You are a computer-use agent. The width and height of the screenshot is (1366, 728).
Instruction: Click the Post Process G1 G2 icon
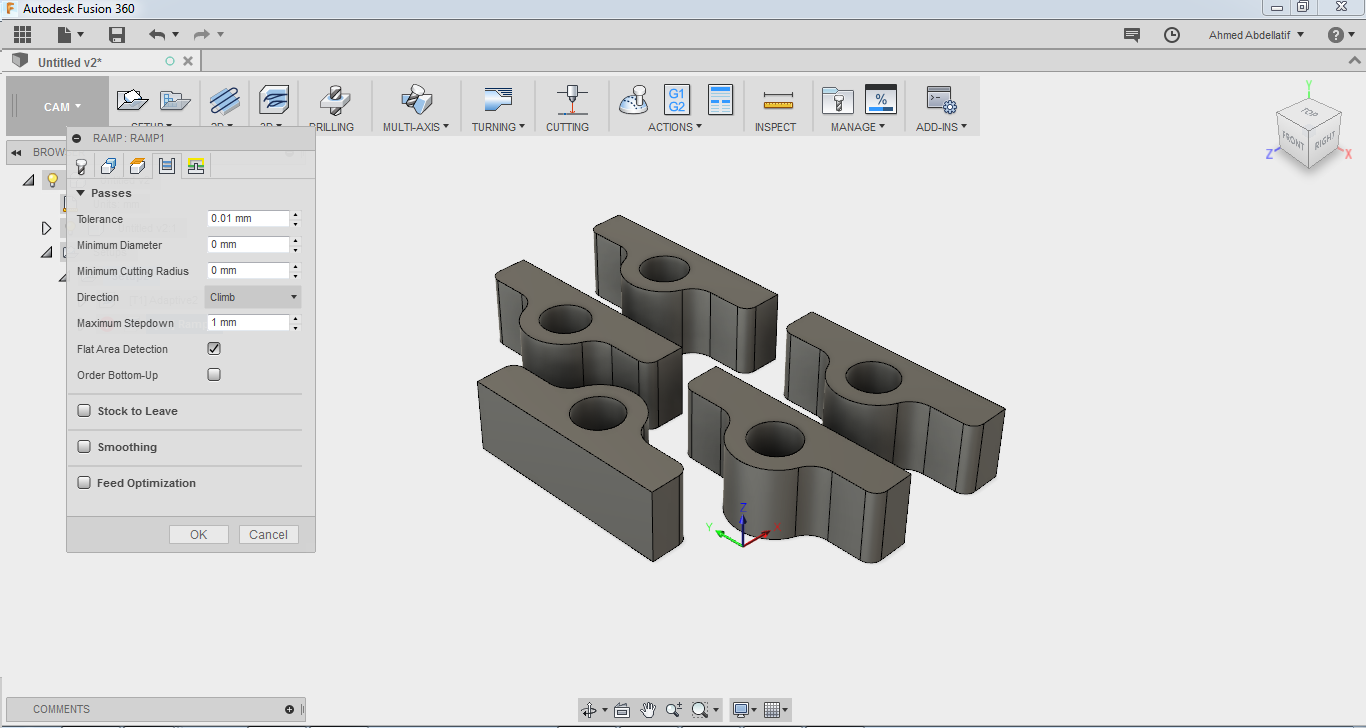(677, 99)
